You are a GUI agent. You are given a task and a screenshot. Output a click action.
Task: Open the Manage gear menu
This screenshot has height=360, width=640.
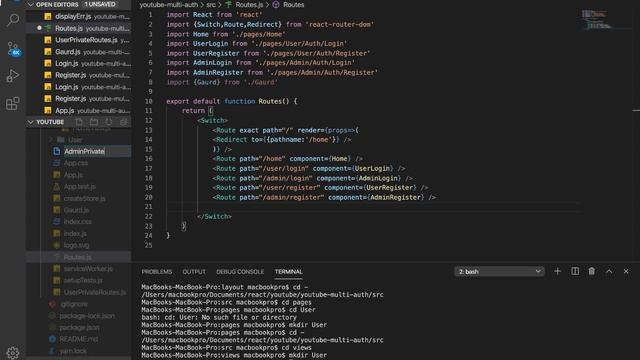(13, 353)
